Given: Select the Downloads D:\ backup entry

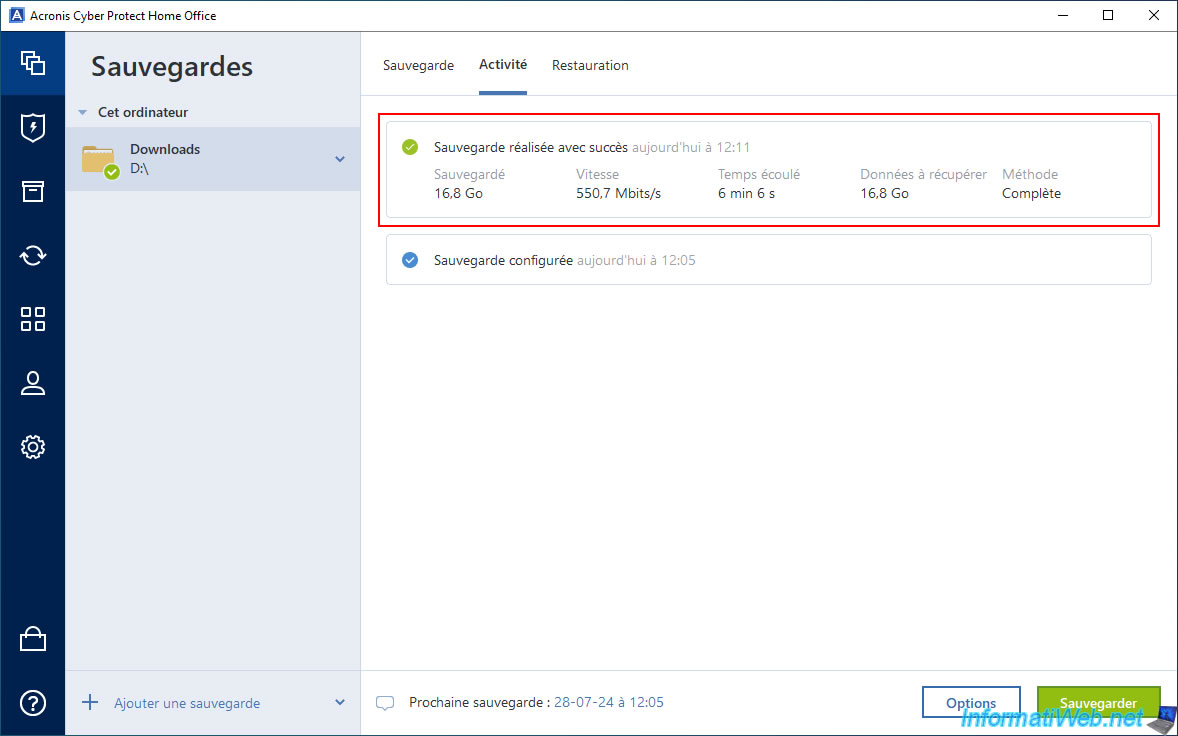Looking at the screenshot, I should [x=213, y=159].
